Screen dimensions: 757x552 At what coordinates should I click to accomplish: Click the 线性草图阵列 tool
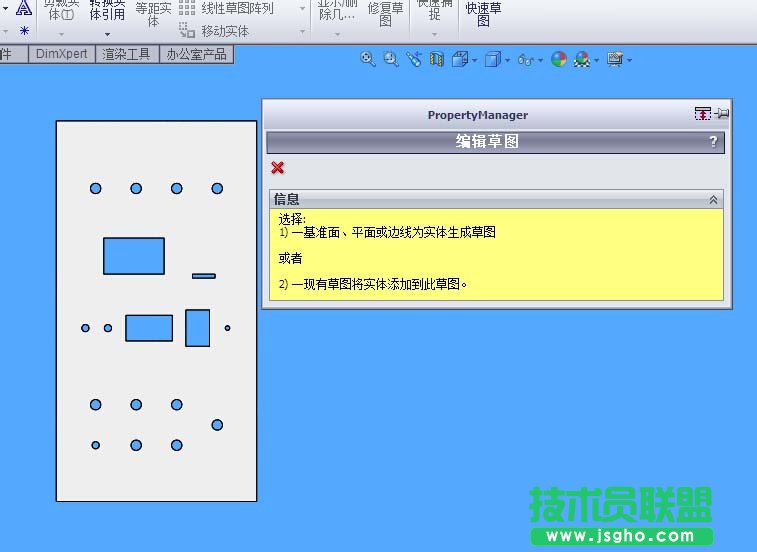[x=237, y=8]
